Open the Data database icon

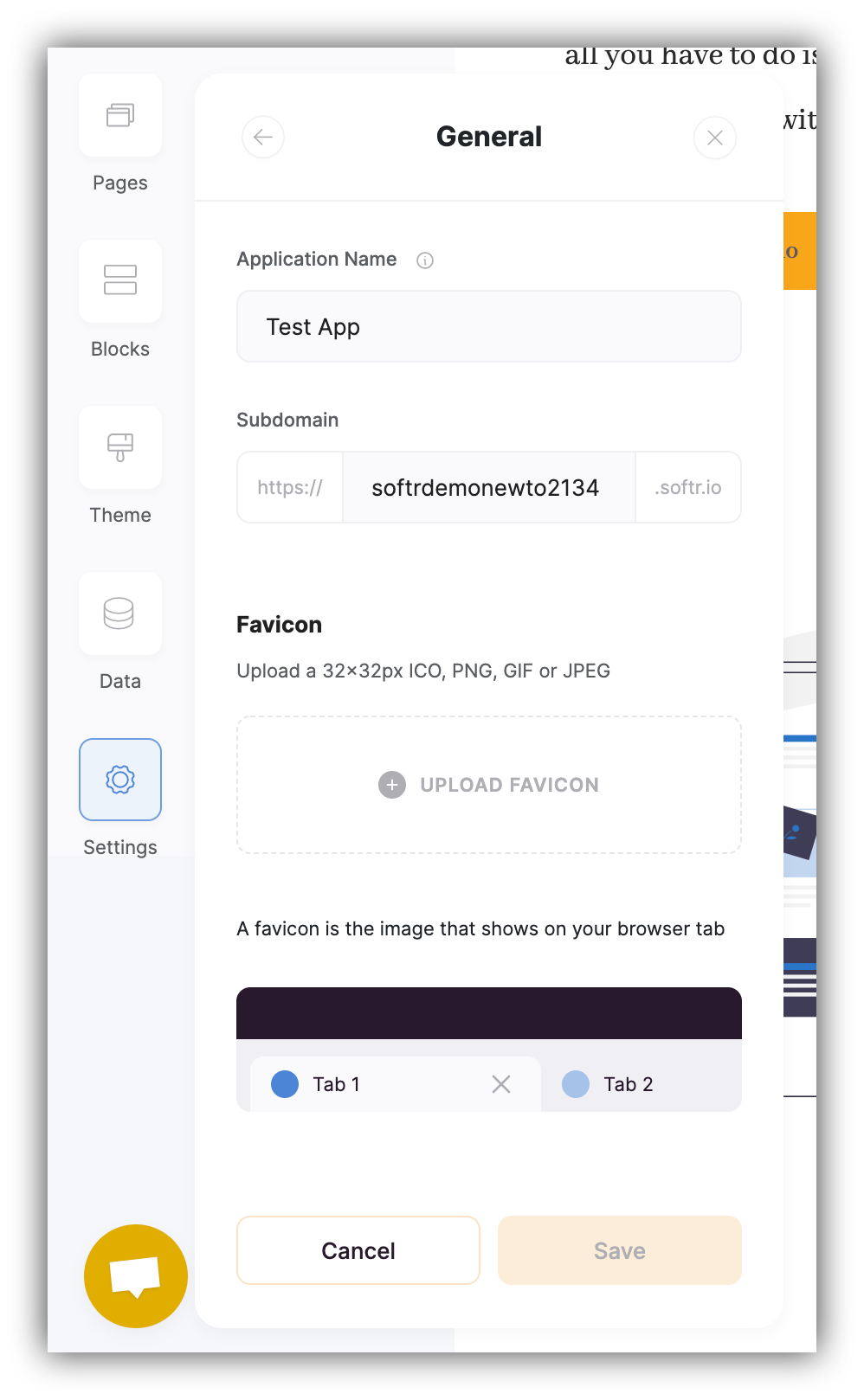tap(120, 613)
